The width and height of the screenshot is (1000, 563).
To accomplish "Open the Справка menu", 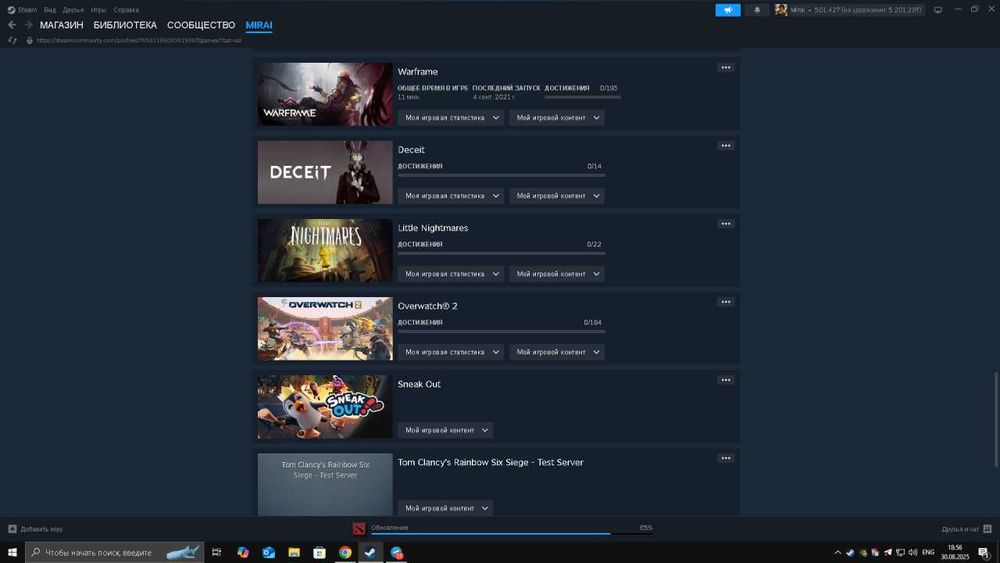I will [126, 10].
